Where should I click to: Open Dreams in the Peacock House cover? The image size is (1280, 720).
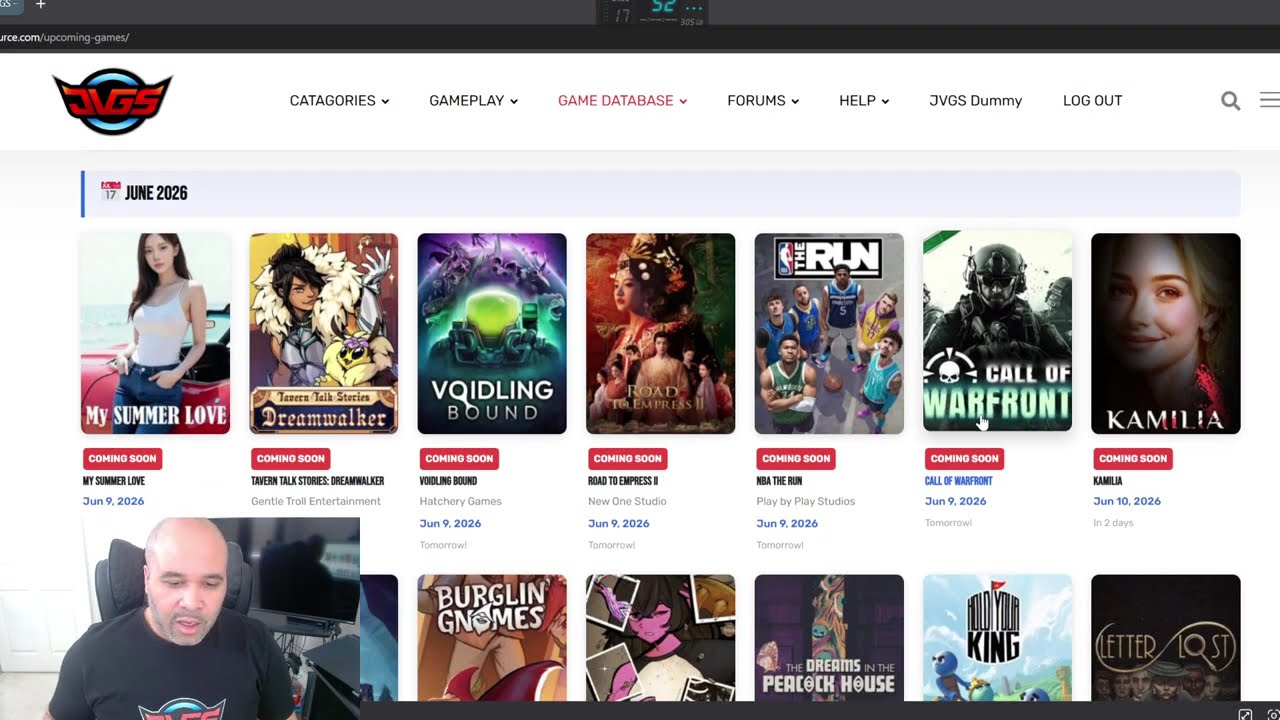point(829,638)
